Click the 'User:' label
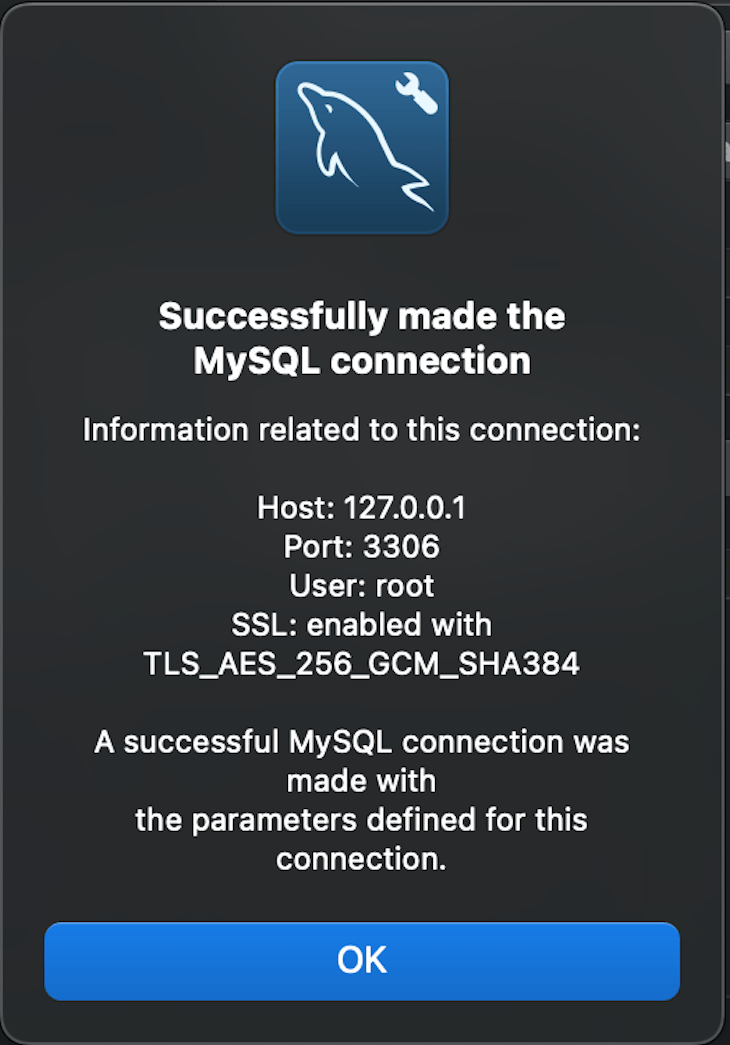 tap(320, 586)
